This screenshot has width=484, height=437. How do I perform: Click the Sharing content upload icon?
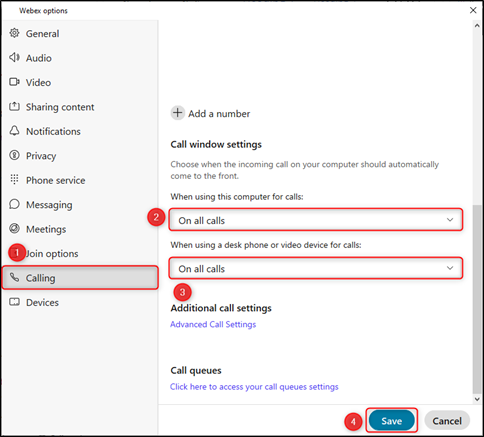(14, 107)
